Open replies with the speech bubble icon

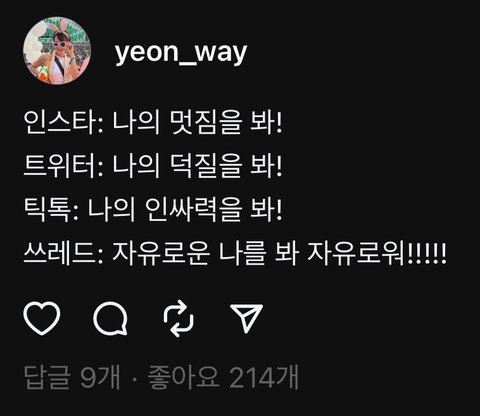(x=110, y=318)
